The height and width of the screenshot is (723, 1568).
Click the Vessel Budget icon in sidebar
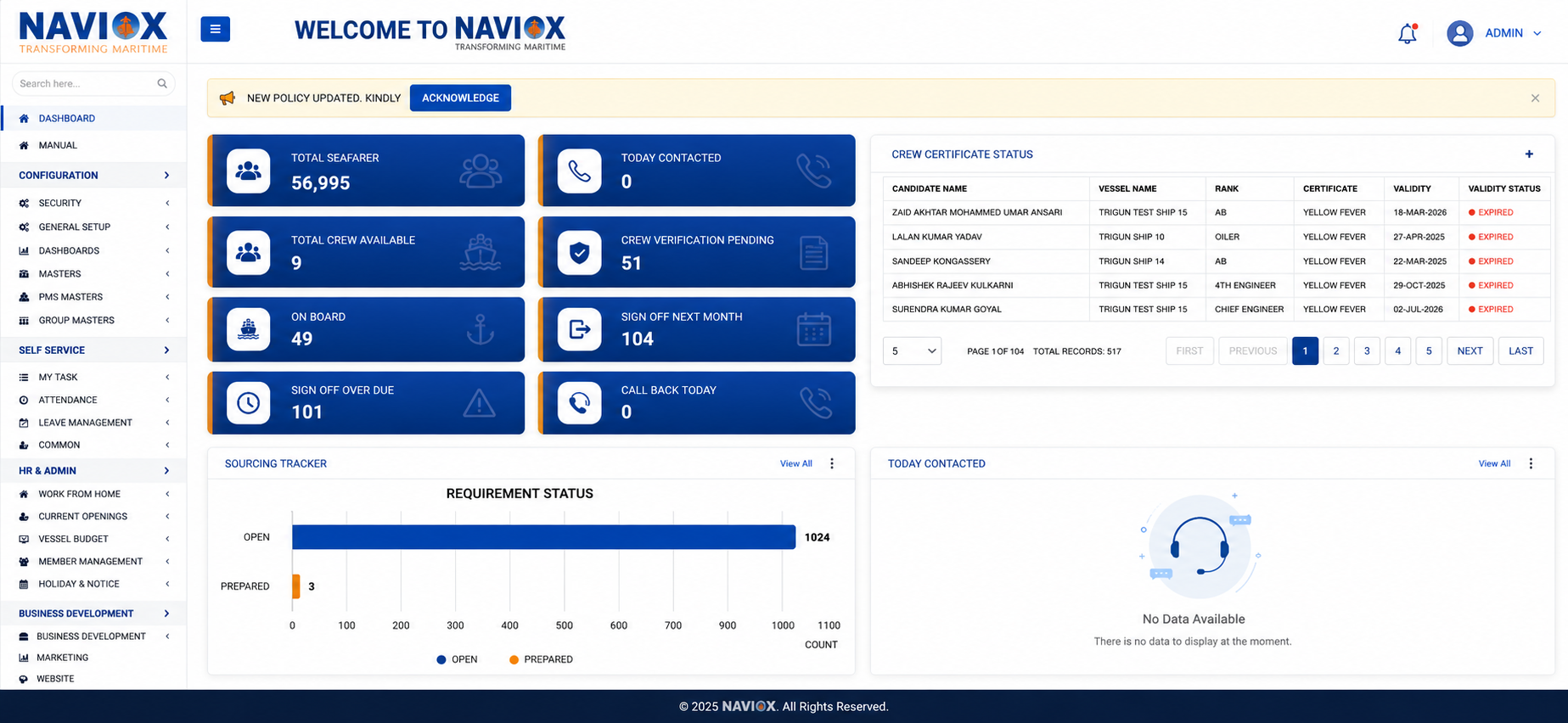point(24,539)
